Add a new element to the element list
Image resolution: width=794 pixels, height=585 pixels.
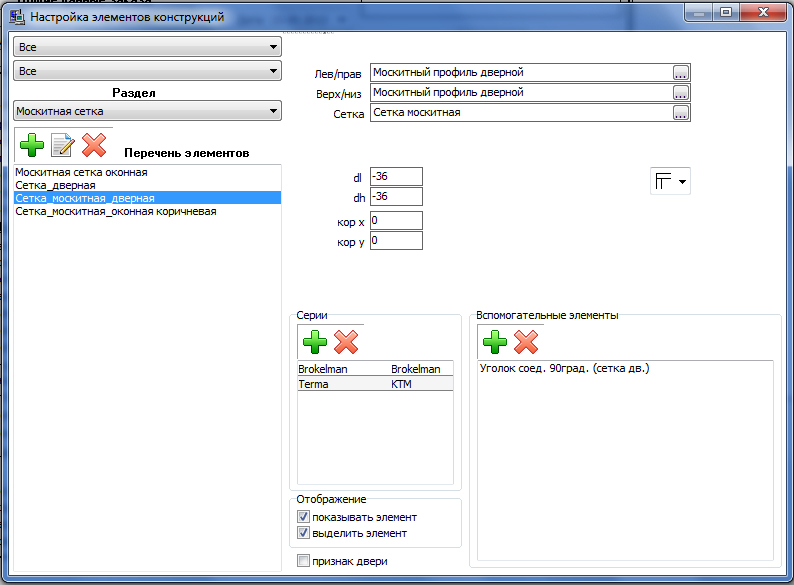[x=32, y=145]
